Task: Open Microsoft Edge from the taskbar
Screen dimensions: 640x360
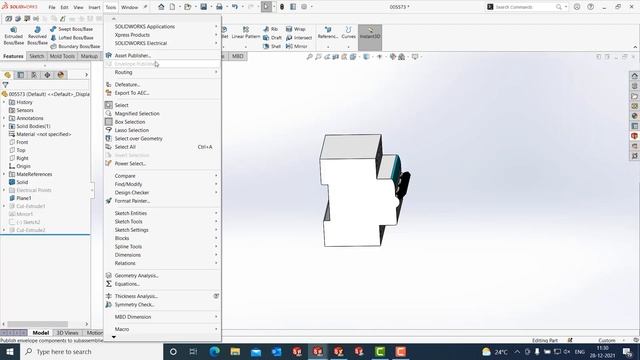Action: point(215,351)
